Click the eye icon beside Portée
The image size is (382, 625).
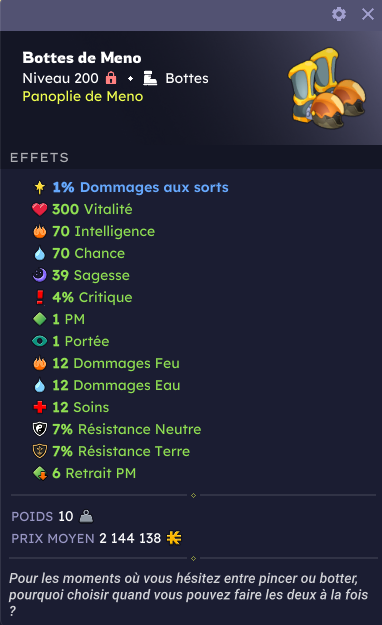click(x=39, y=341)
